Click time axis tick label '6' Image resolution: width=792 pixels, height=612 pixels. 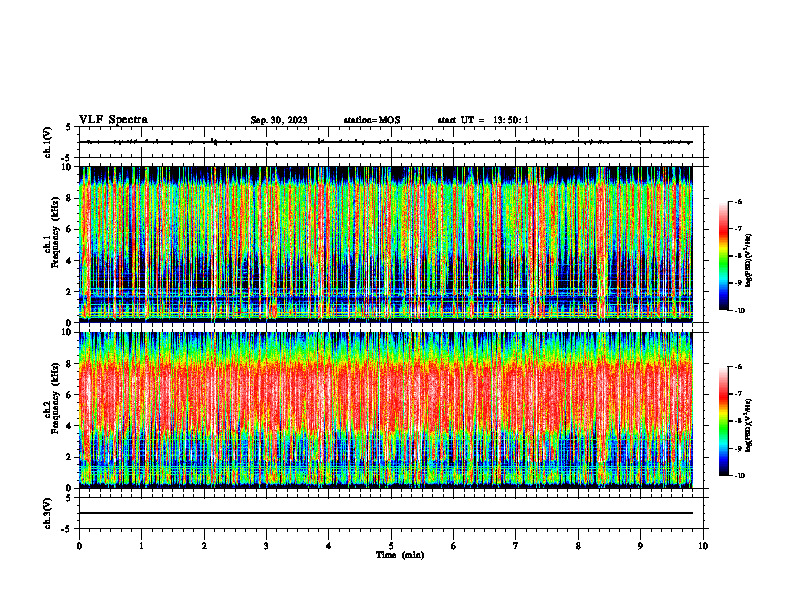[x=454, y=546]
